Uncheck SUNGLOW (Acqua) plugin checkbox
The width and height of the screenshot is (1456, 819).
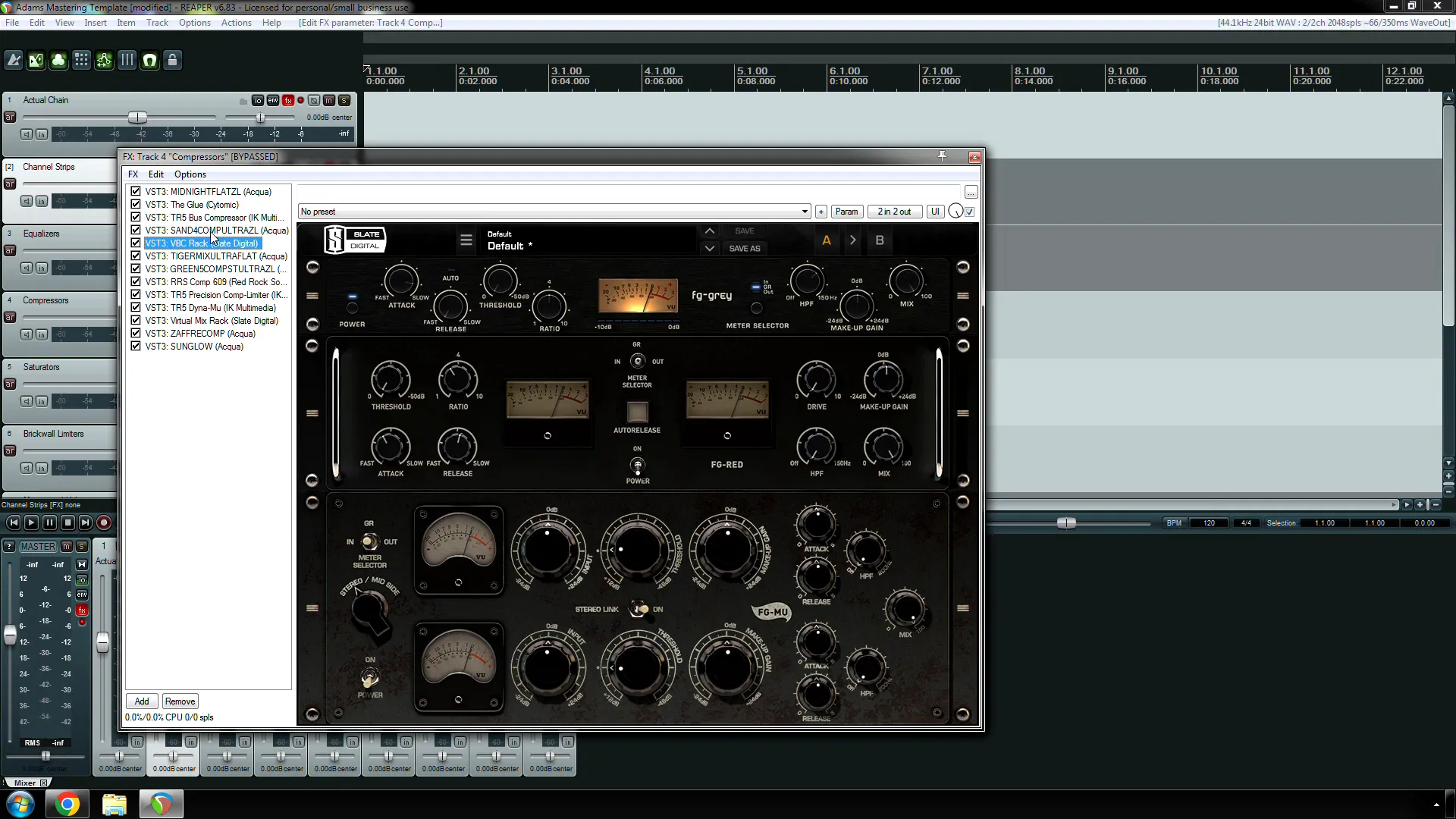(x=136, y=347)
